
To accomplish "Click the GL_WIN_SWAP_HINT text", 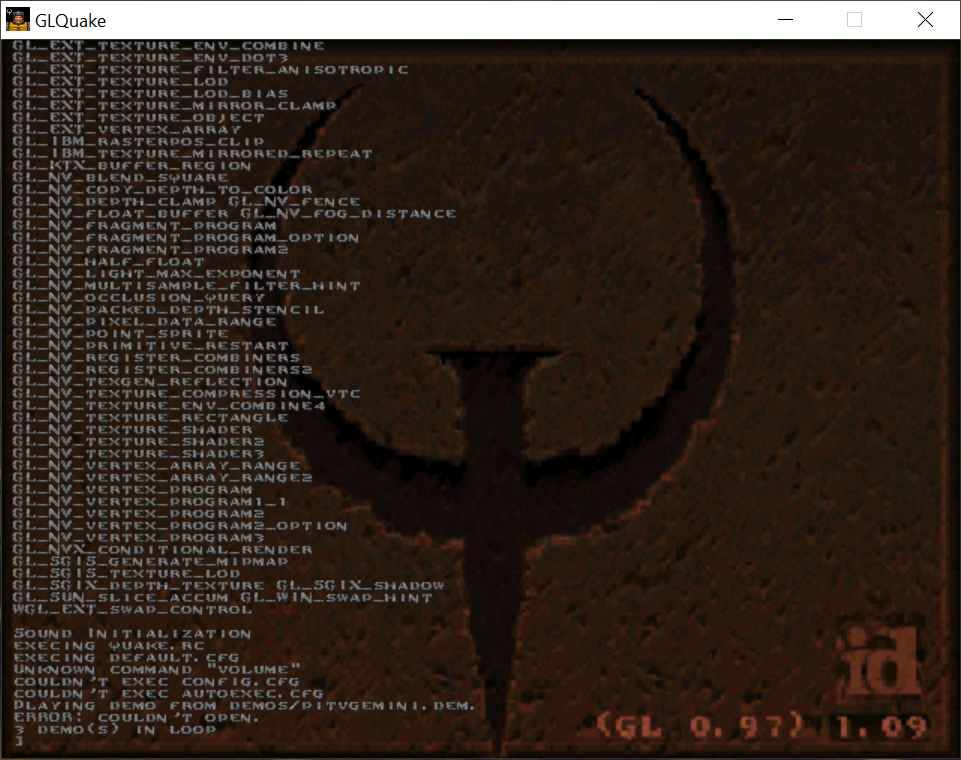I will [336, 598].
